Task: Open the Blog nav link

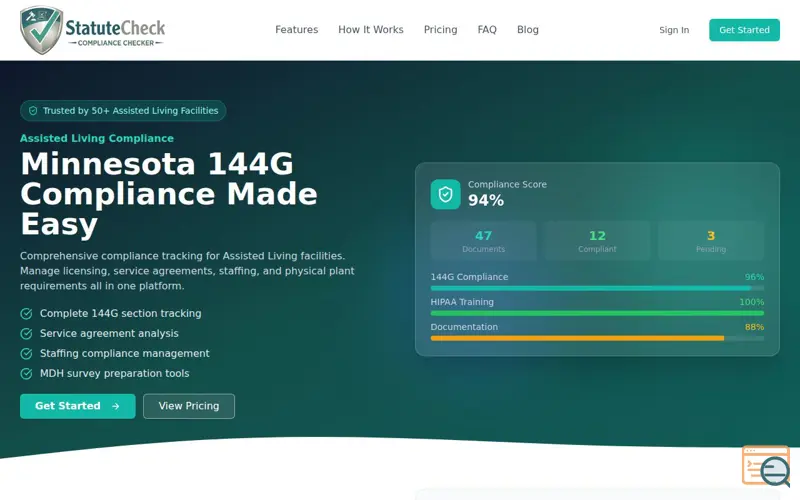Action: (x=528, y=30)
